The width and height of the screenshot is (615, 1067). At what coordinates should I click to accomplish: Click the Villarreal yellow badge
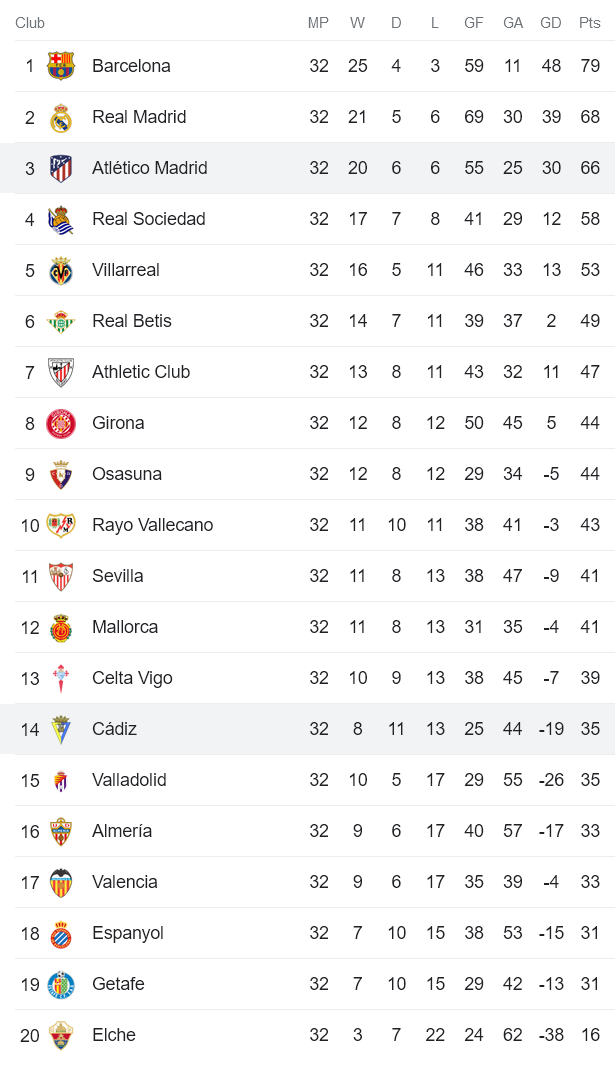(x=61, y=270)
